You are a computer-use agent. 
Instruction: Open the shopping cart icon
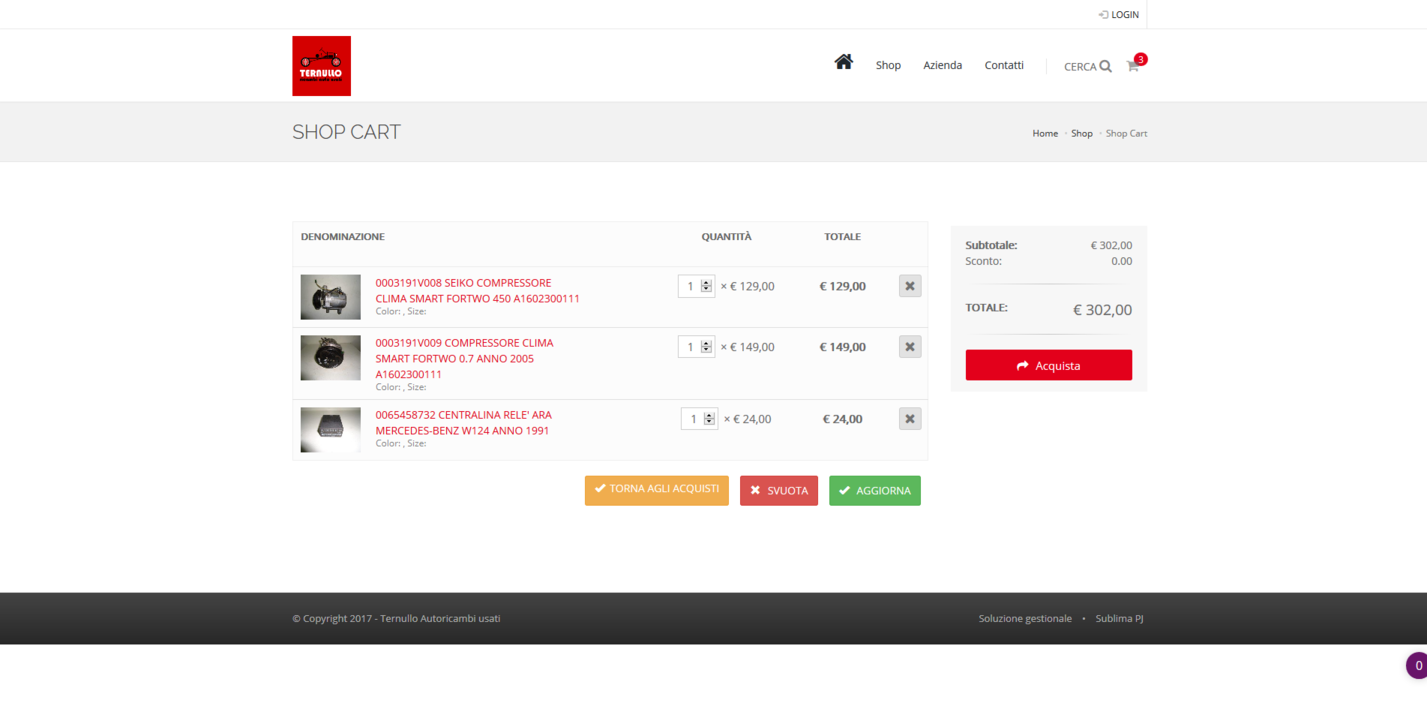click(1133, 66)
